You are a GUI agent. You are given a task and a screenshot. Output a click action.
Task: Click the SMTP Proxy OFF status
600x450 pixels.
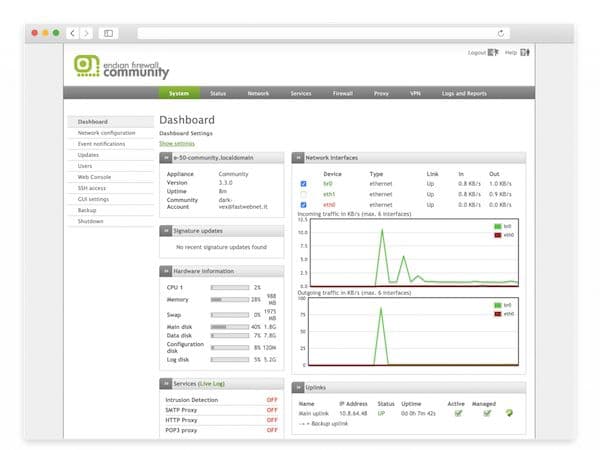coord(272,410)
